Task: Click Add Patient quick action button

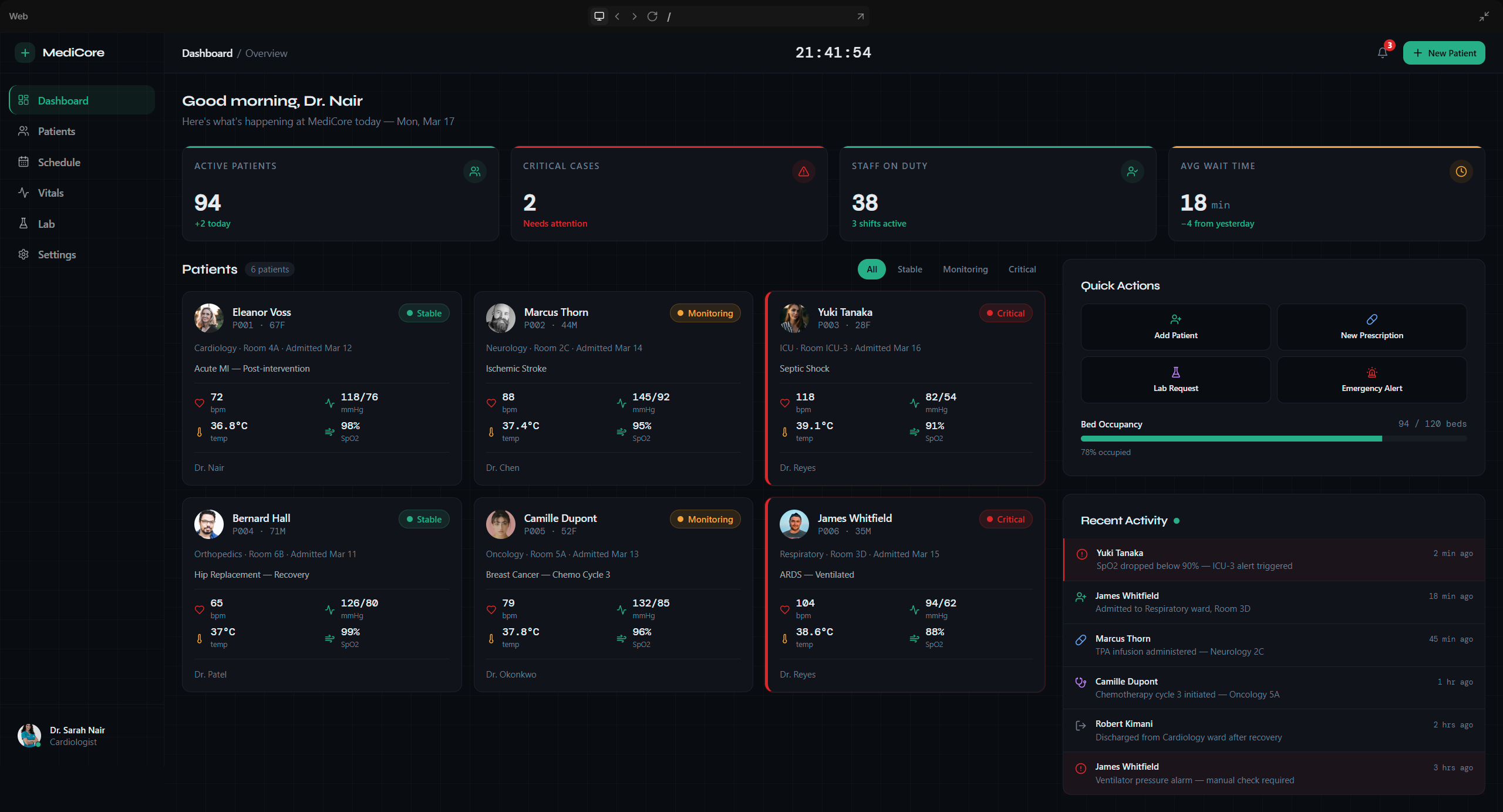Action: tap(1175, 327)
